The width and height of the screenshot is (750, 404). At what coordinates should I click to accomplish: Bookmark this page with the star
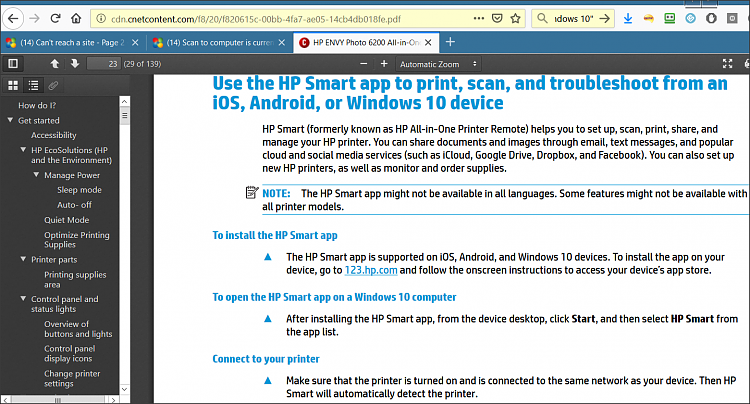[x=515, y=19]
